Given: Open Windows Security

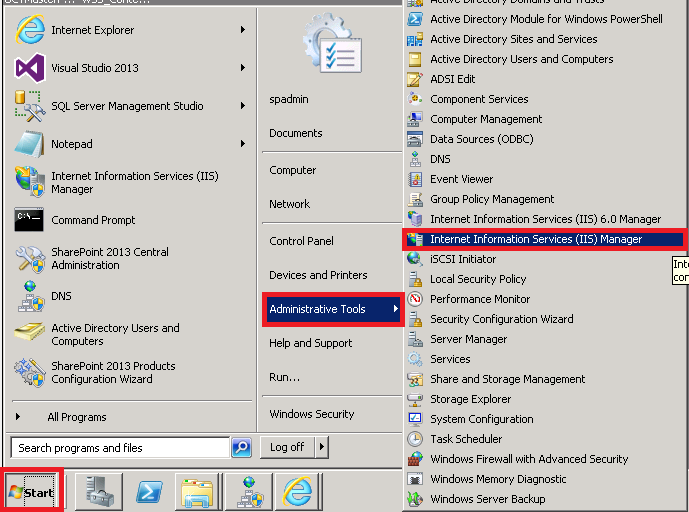Looking at the screenshot, I should pos(312,414).
